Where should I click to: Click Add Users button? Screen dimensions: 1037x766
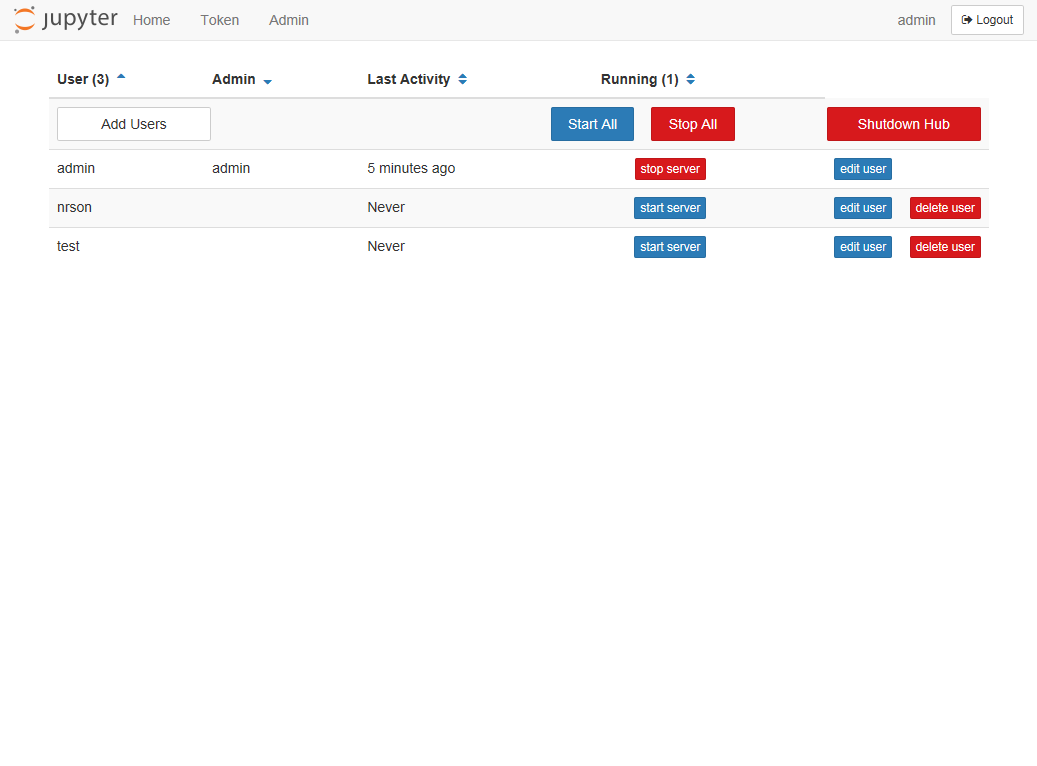134,124
